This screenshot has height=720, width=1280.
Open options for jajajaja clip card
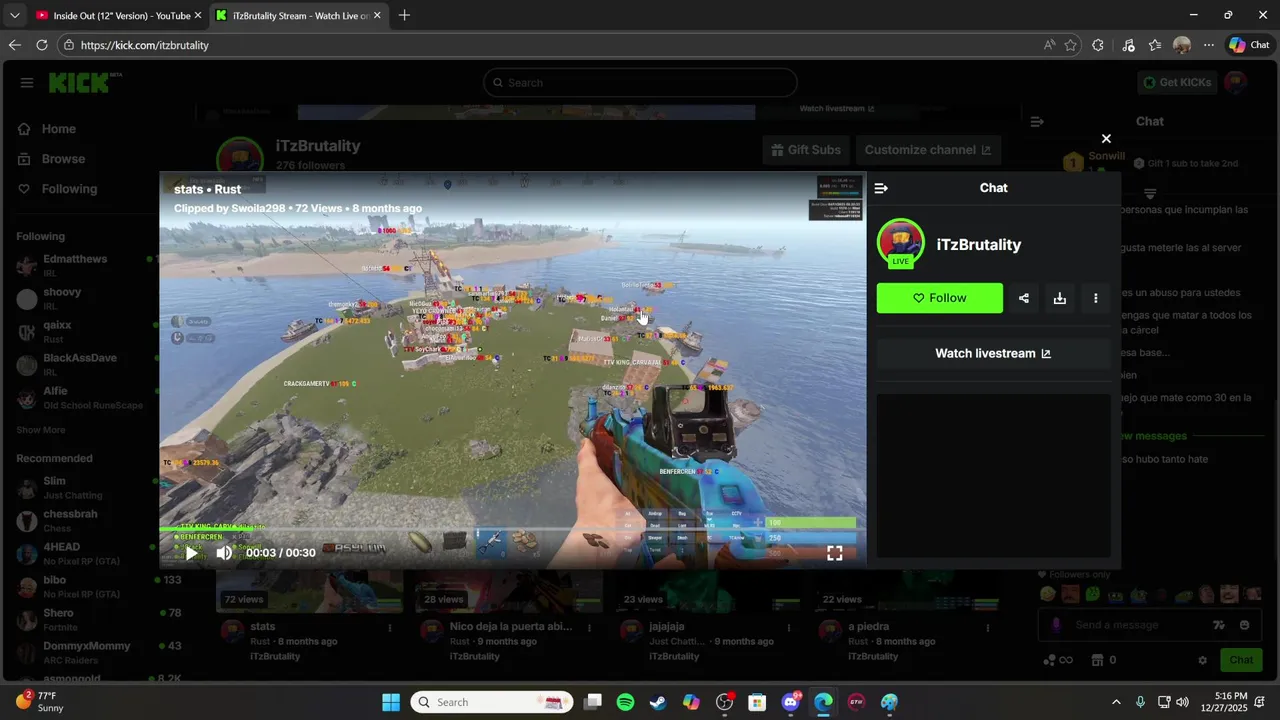pyautogui.click(x=790, y=628)
